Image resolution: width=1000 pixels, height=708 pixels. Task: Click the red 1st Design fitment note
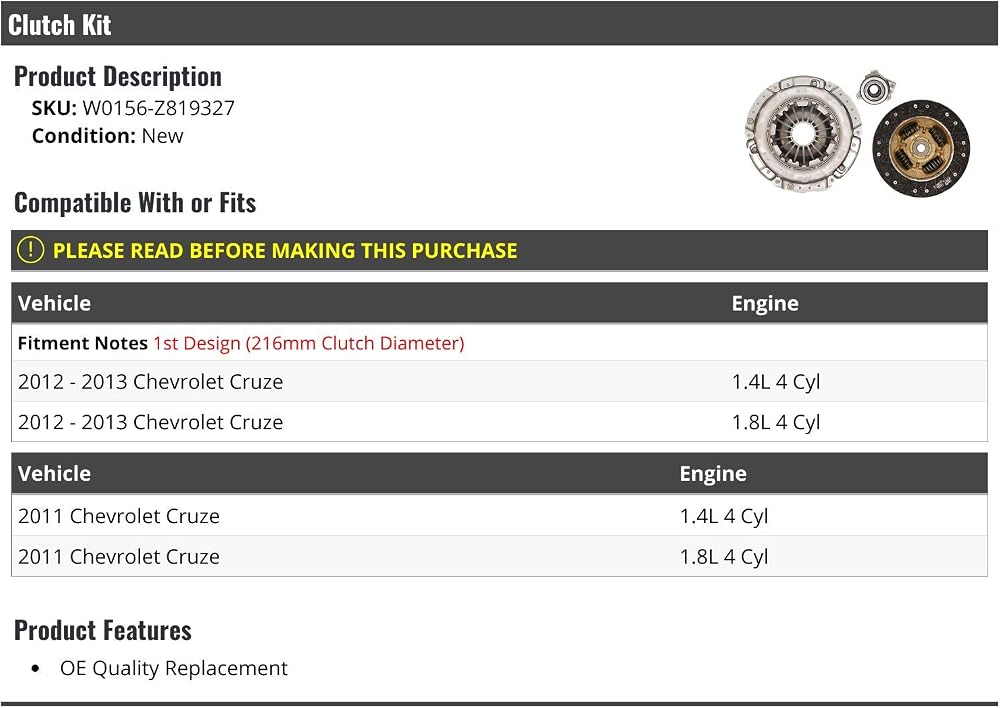(309, 343)
